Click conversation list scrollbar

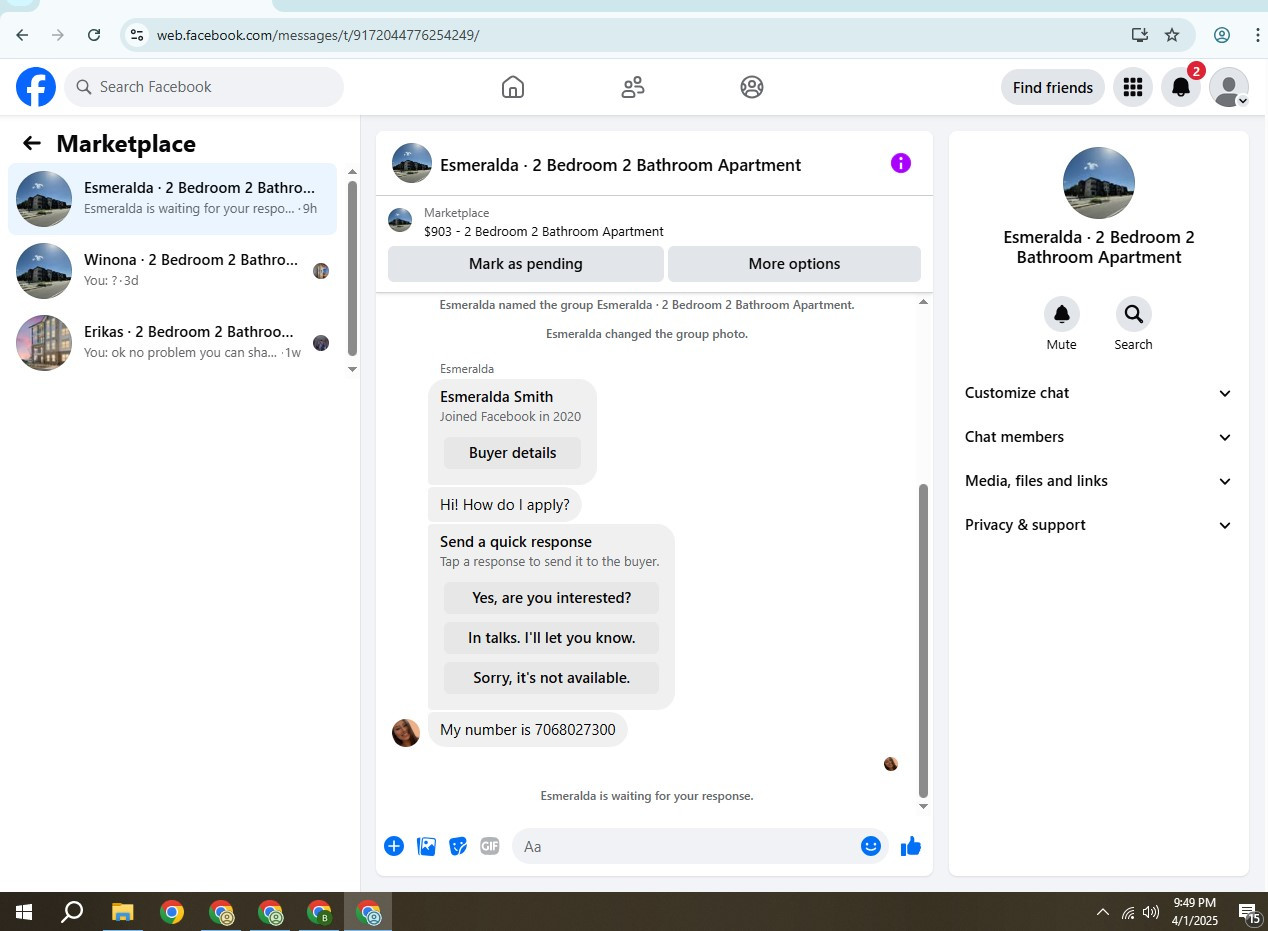pyautogui.click(x=352, y=268)
